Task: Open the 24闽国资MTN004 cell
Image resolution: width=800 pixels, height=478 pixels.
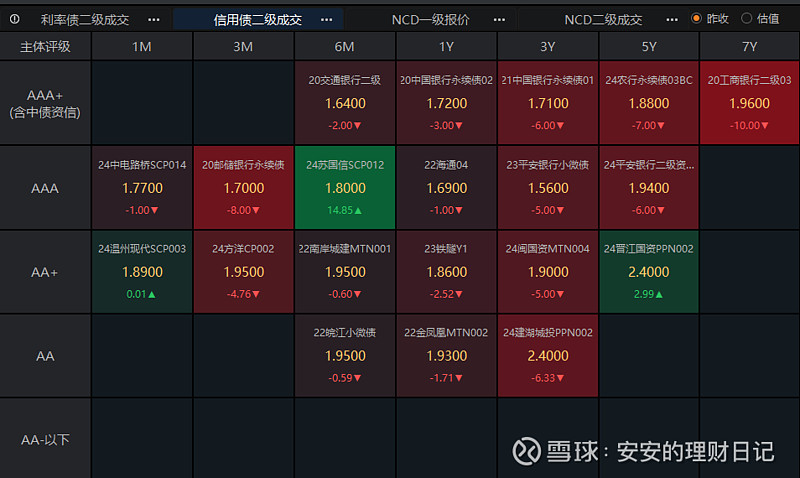Action: click(548, 272)
